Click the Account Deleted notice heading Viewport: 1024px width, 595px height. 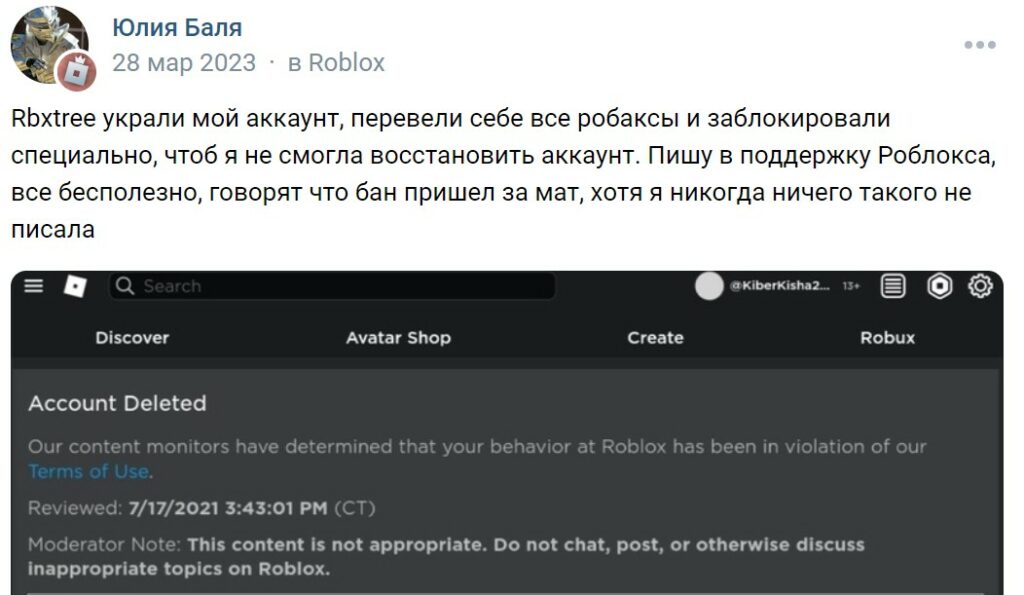tap(118, 404)
